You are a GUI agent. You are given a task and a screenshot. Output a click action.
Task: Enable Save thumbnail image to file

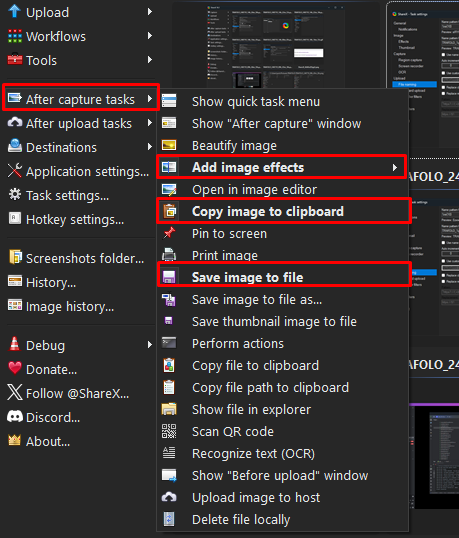tap(283, 321)
